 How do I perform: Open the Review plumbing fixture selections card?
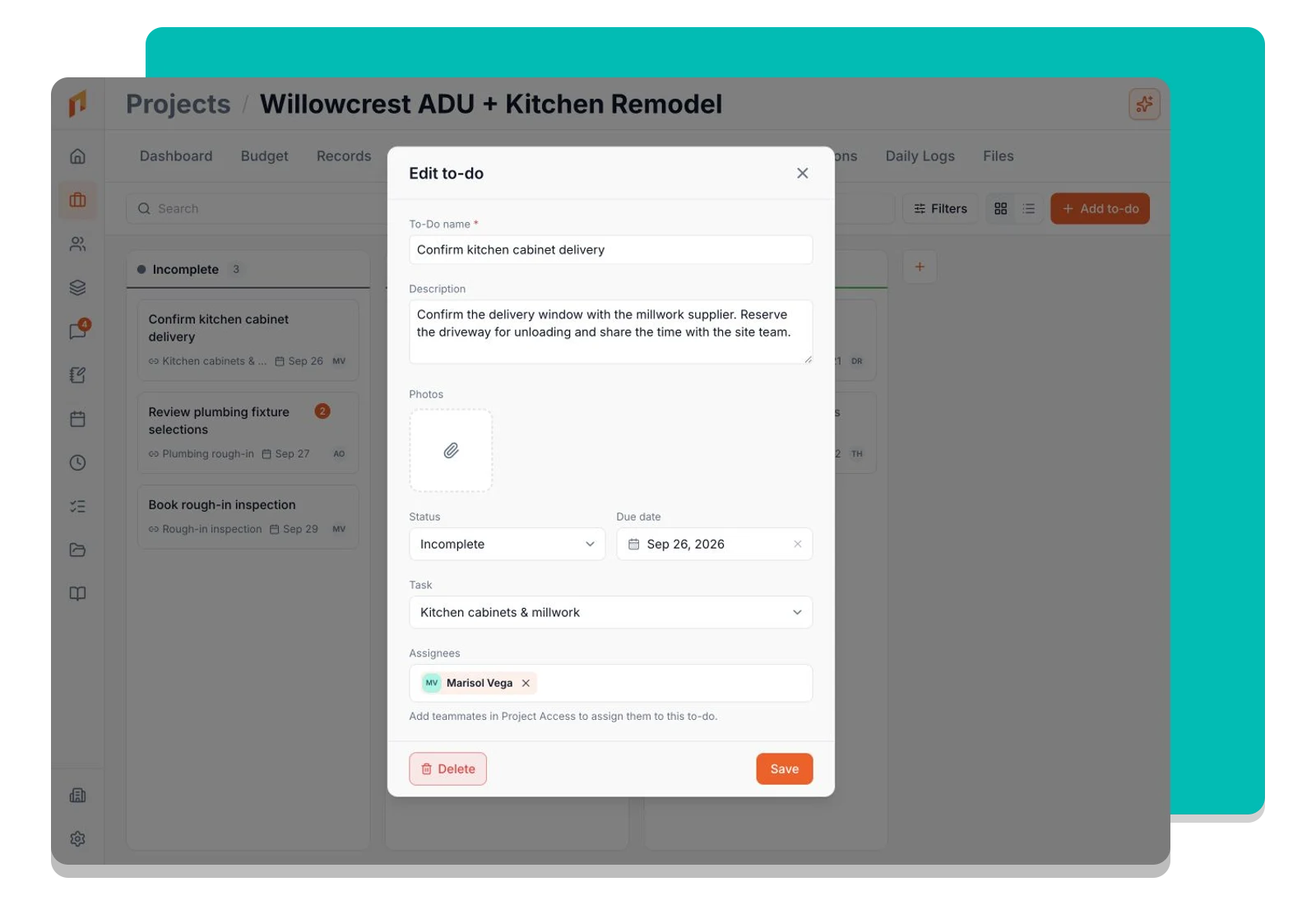tap(248, 433)
